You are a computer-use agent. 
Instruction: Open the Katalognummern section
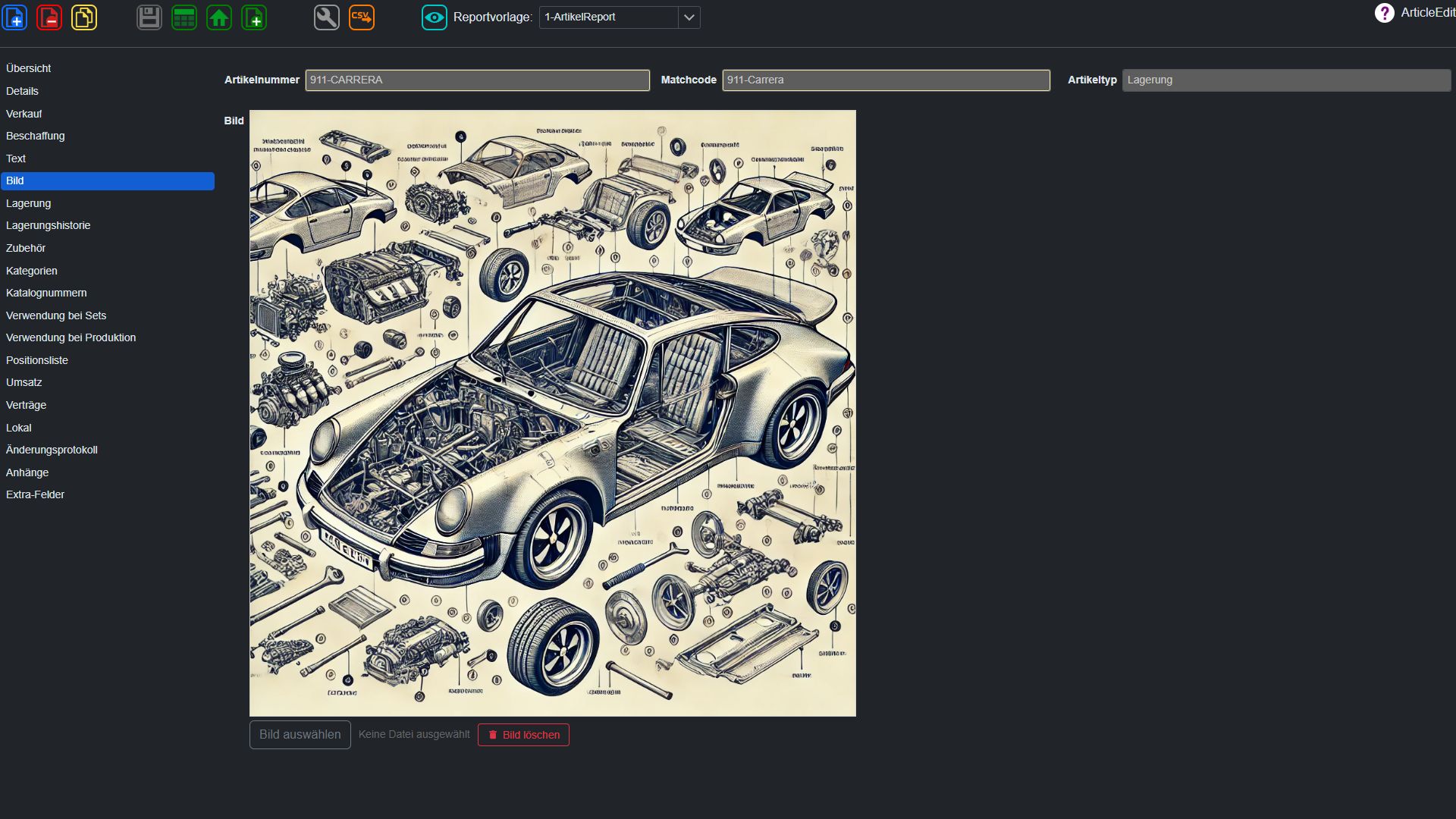click(x=108, y=293)
